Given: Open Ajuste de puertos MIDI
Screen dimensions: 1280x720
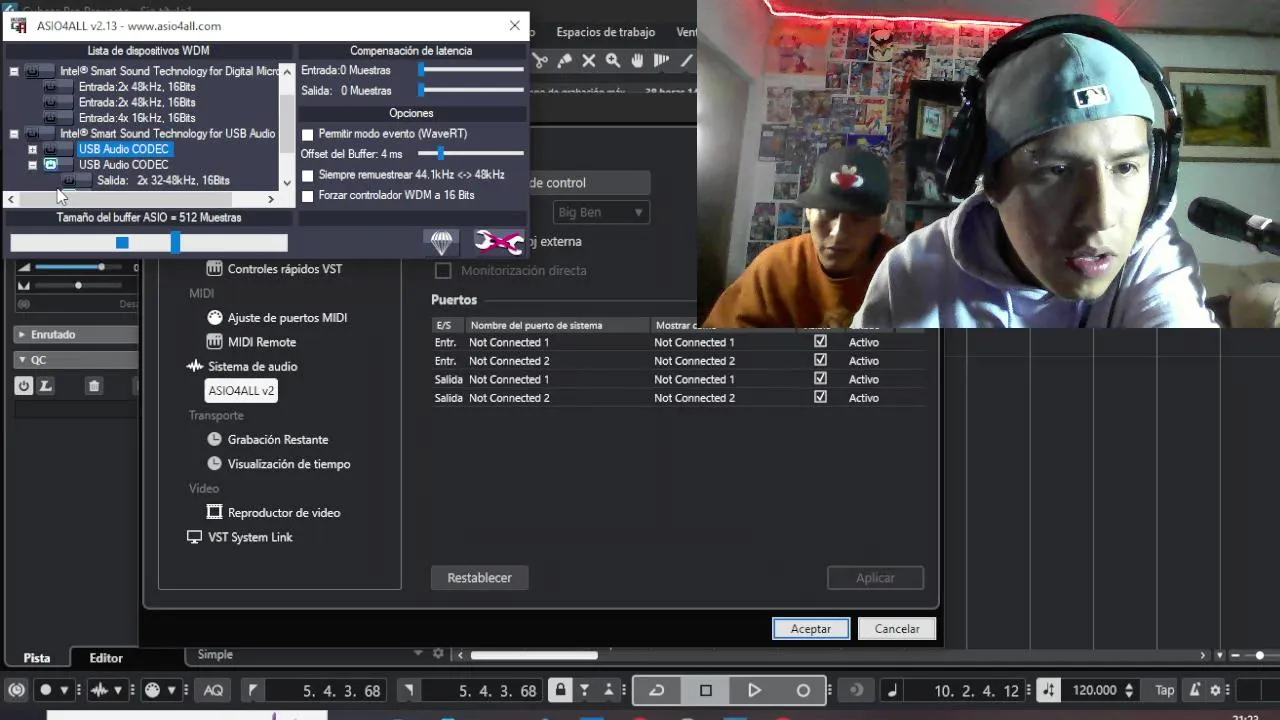Looking at the screenshot, I should click(287, 318).
